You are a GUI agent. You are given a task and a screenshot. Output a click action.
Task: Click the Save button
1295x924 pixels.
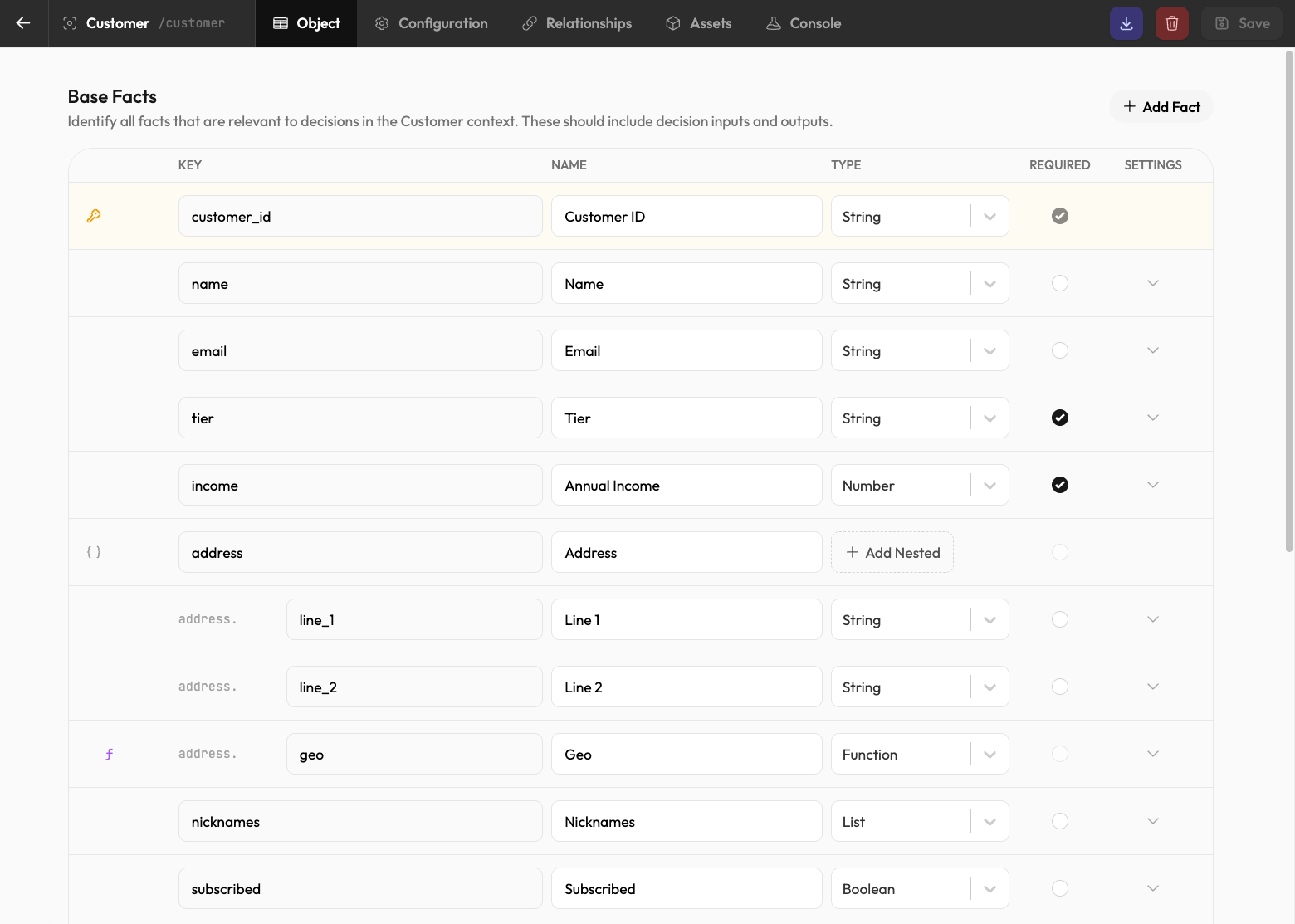coord(1242,23)
